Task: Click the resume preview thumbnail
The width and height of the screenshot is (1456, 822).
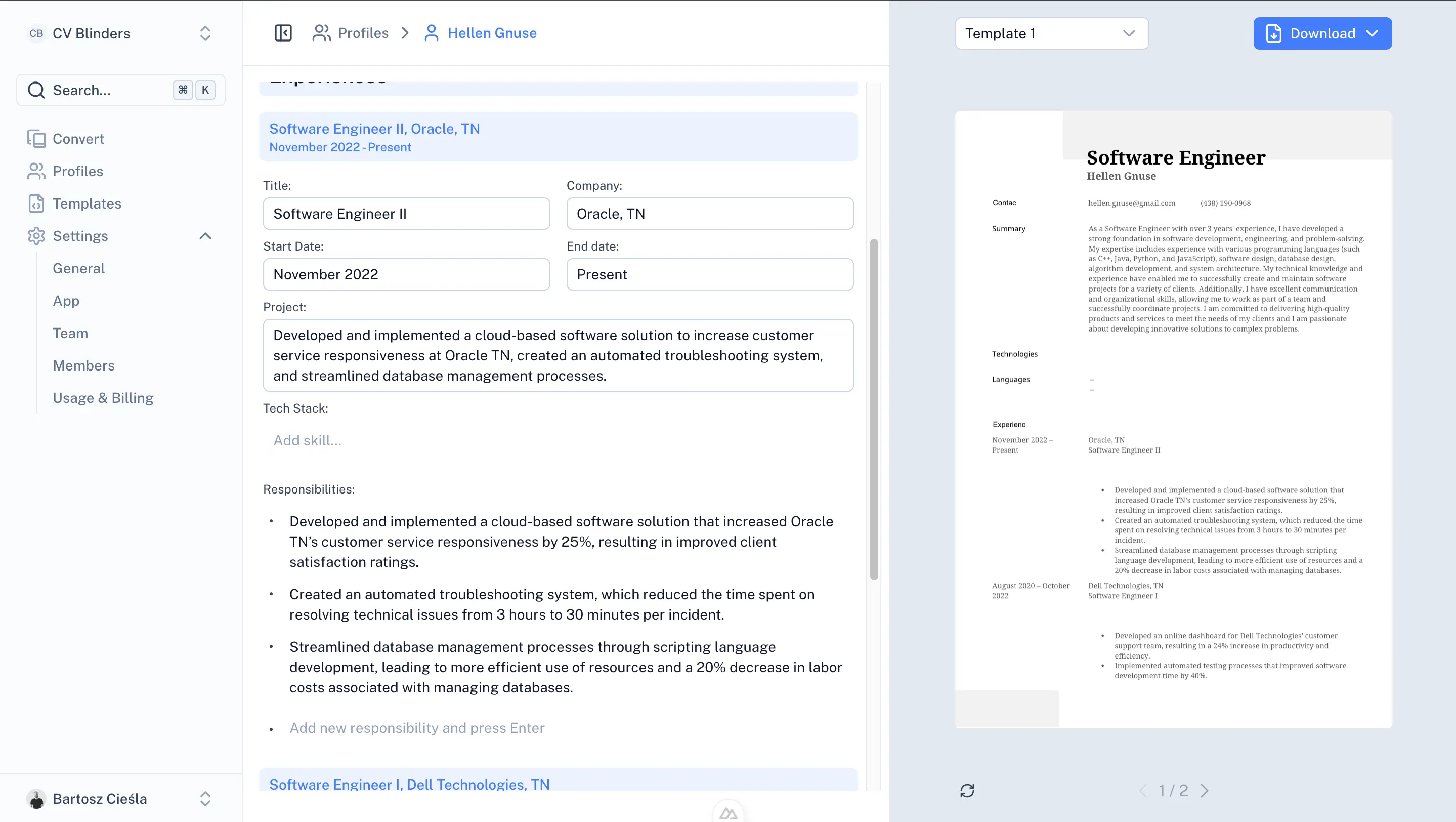Action: 1173,420
